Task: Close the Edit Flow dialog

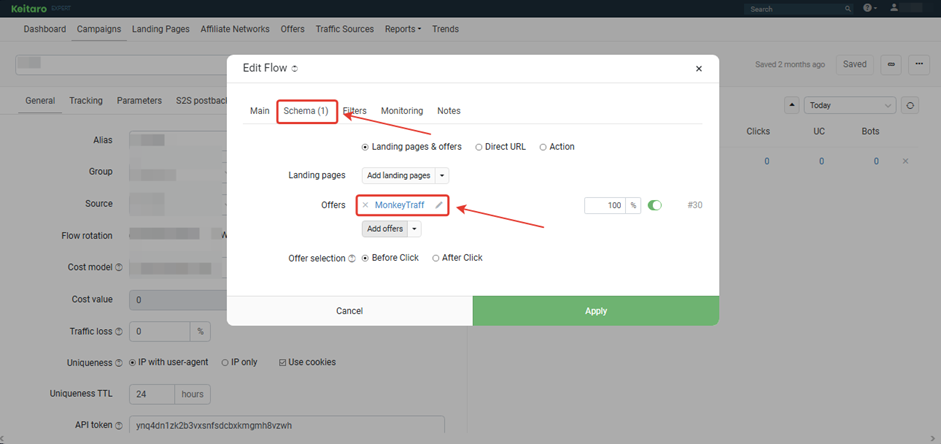Action: pyautogui.click(x=699, y=68)
